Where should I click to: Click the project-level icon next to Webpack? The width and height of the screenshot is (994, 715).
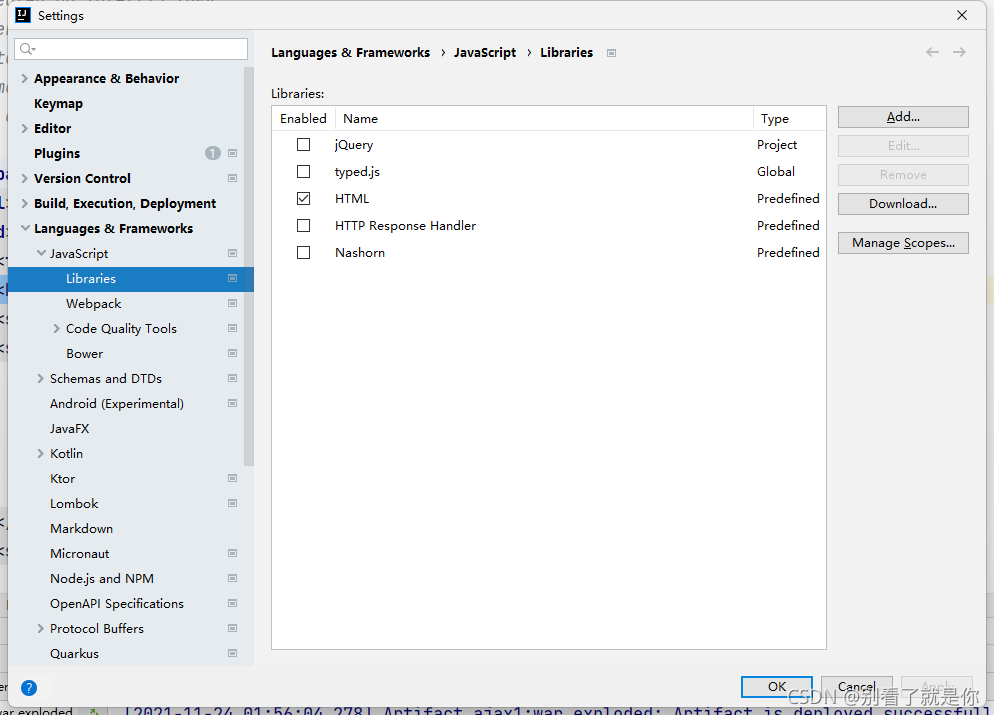[x=232, y=304]
